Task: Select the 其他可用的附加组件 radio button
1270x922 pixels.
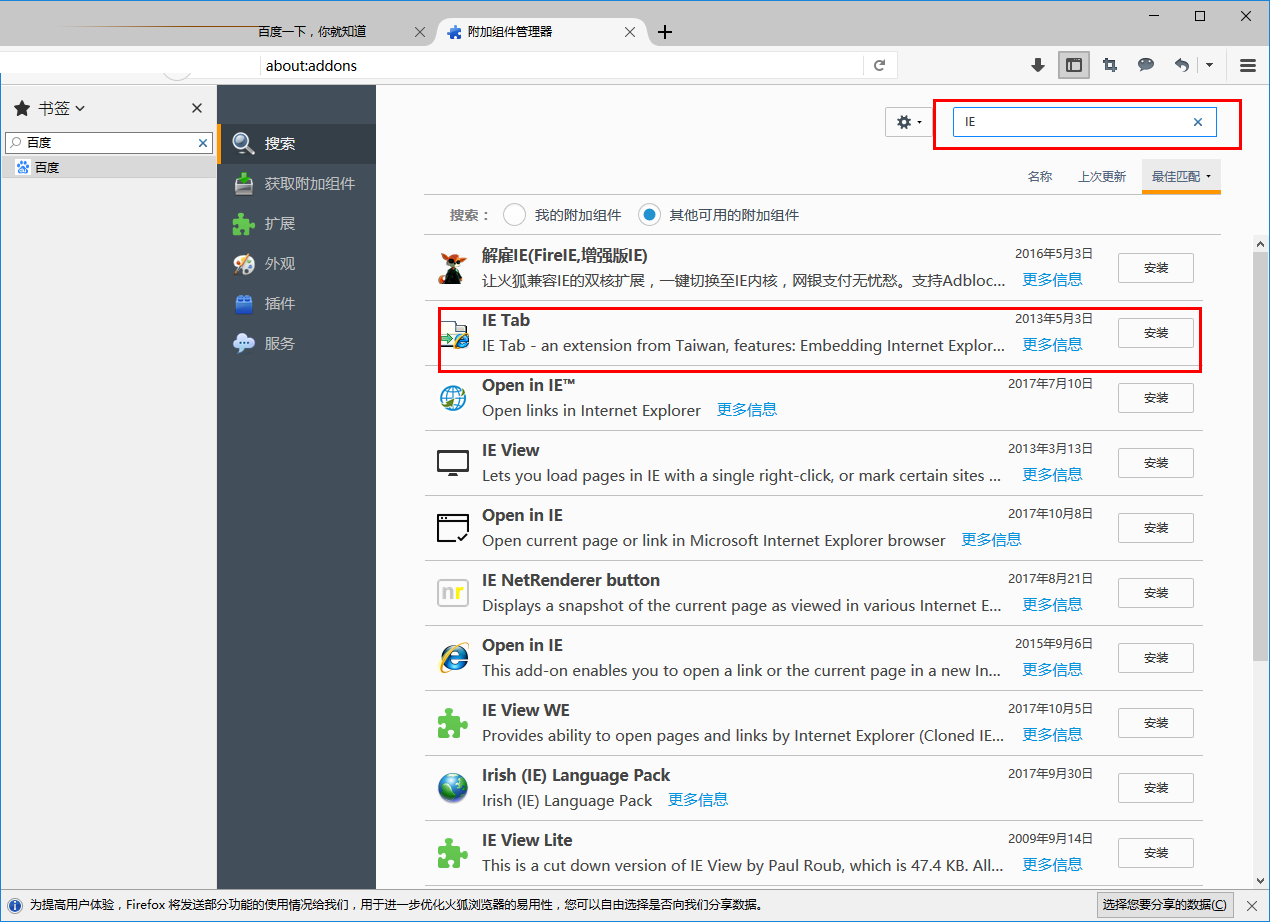Action: 650,215
